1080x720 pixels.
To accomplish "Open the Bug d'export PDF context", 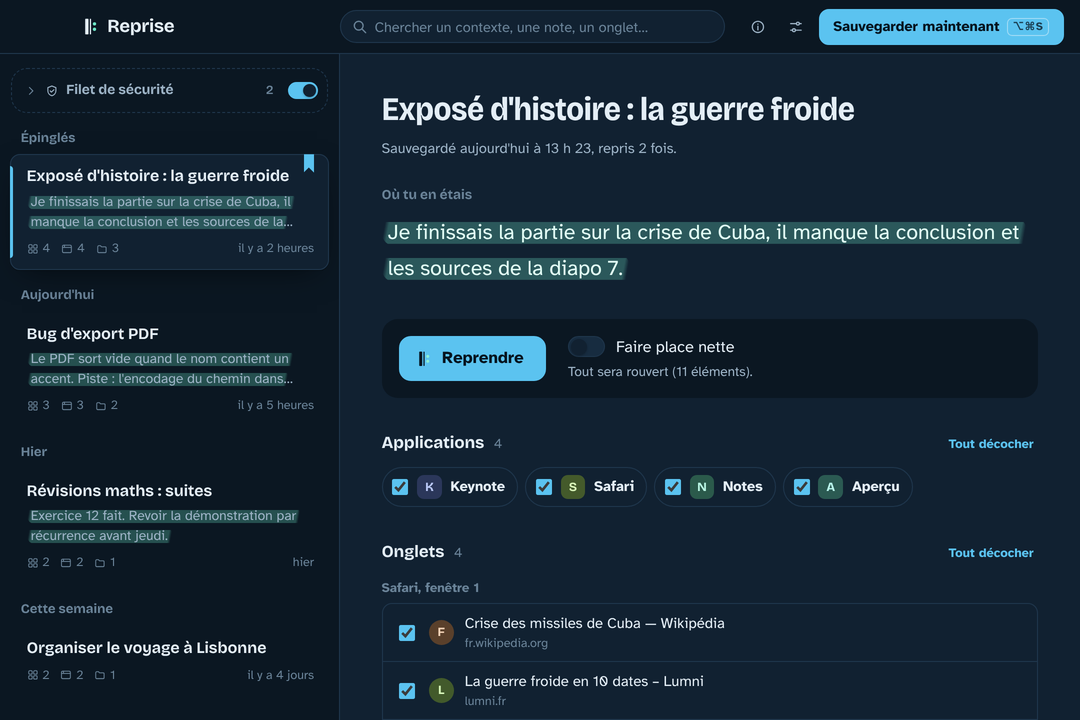I will pos(169,369).
